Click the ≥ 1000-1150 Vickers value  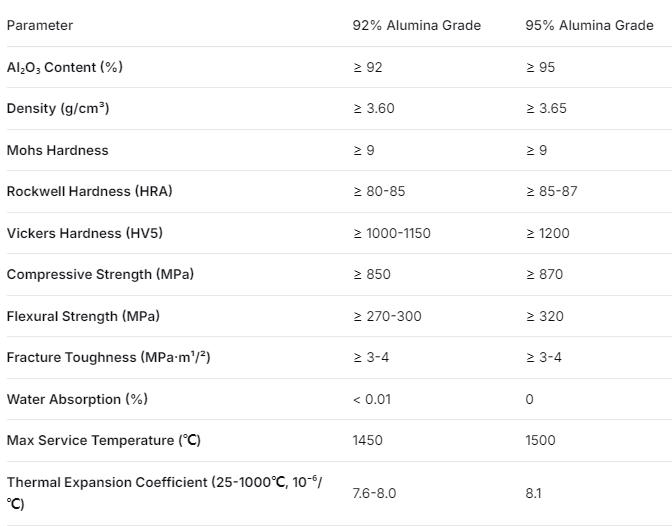click(392, 233)
